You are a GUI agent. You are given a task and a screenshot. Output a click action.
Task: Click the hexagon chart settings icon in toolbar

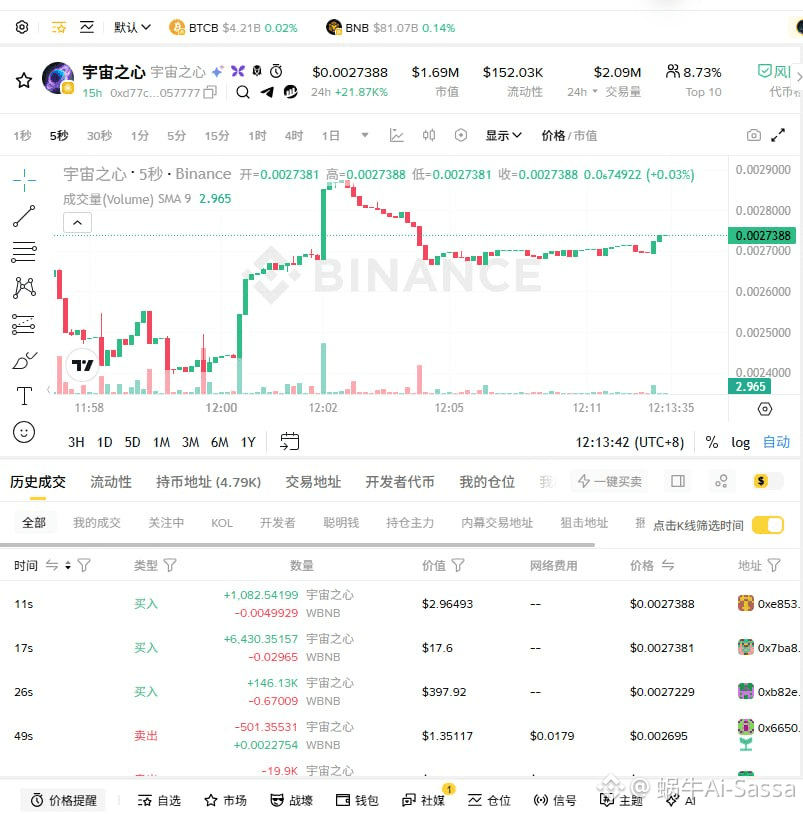tap(460, 135)
